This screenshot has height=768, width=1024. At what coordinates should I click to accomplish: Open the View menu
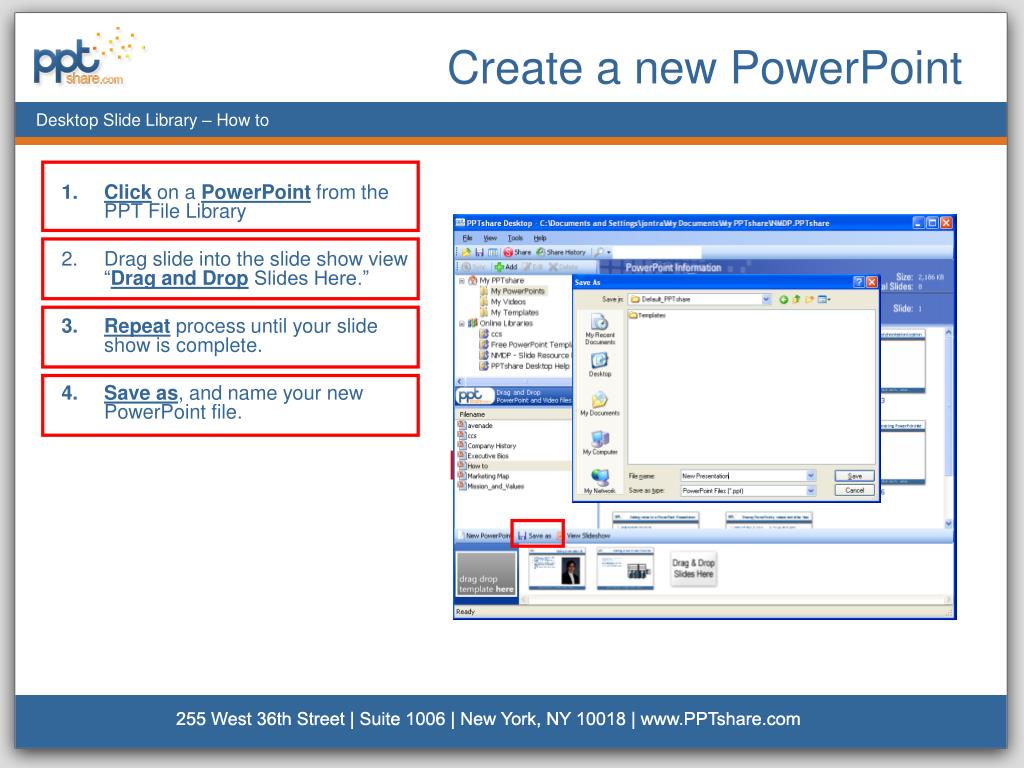(490, 238)
